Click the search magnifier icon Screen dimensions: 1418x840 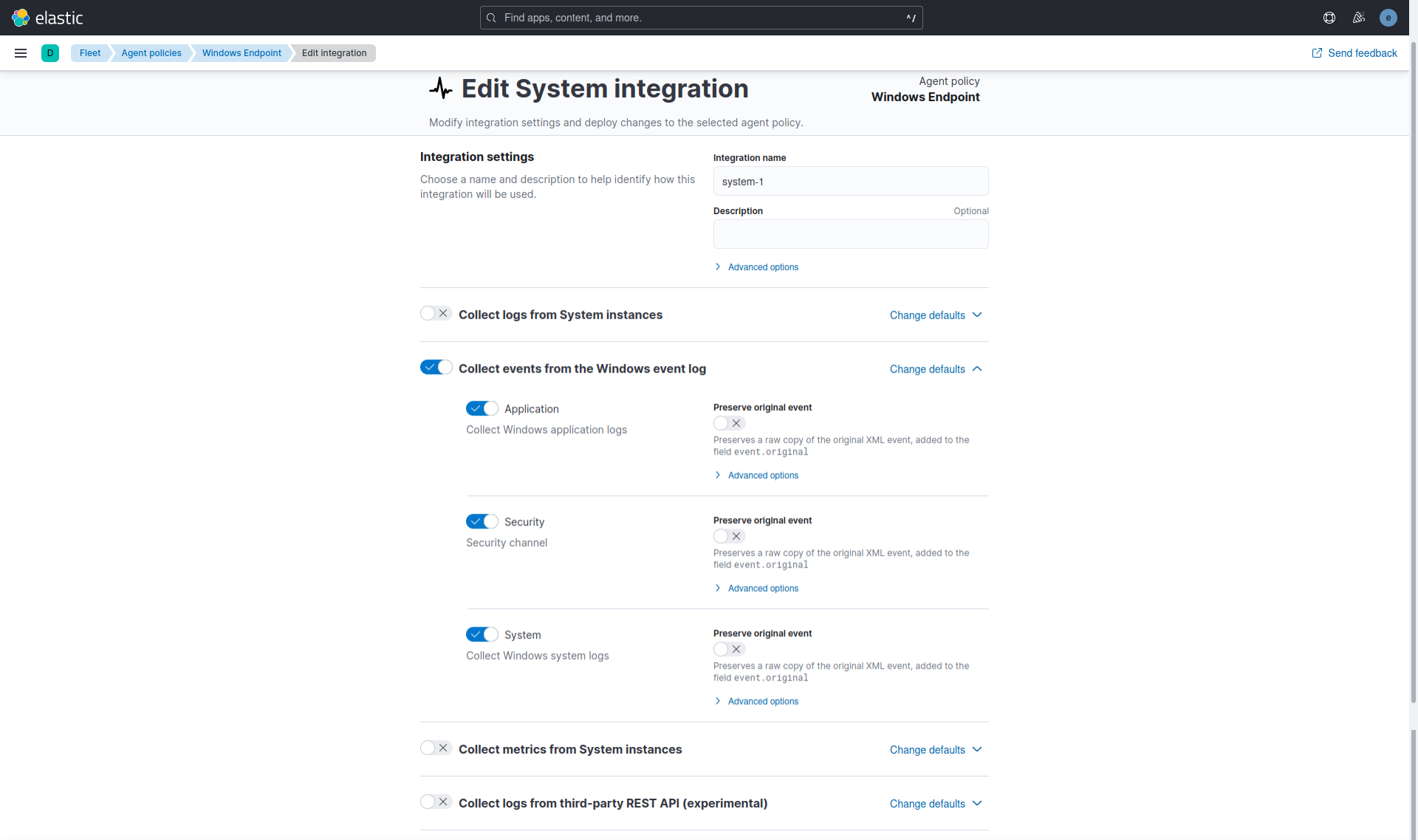click(492, 18)
